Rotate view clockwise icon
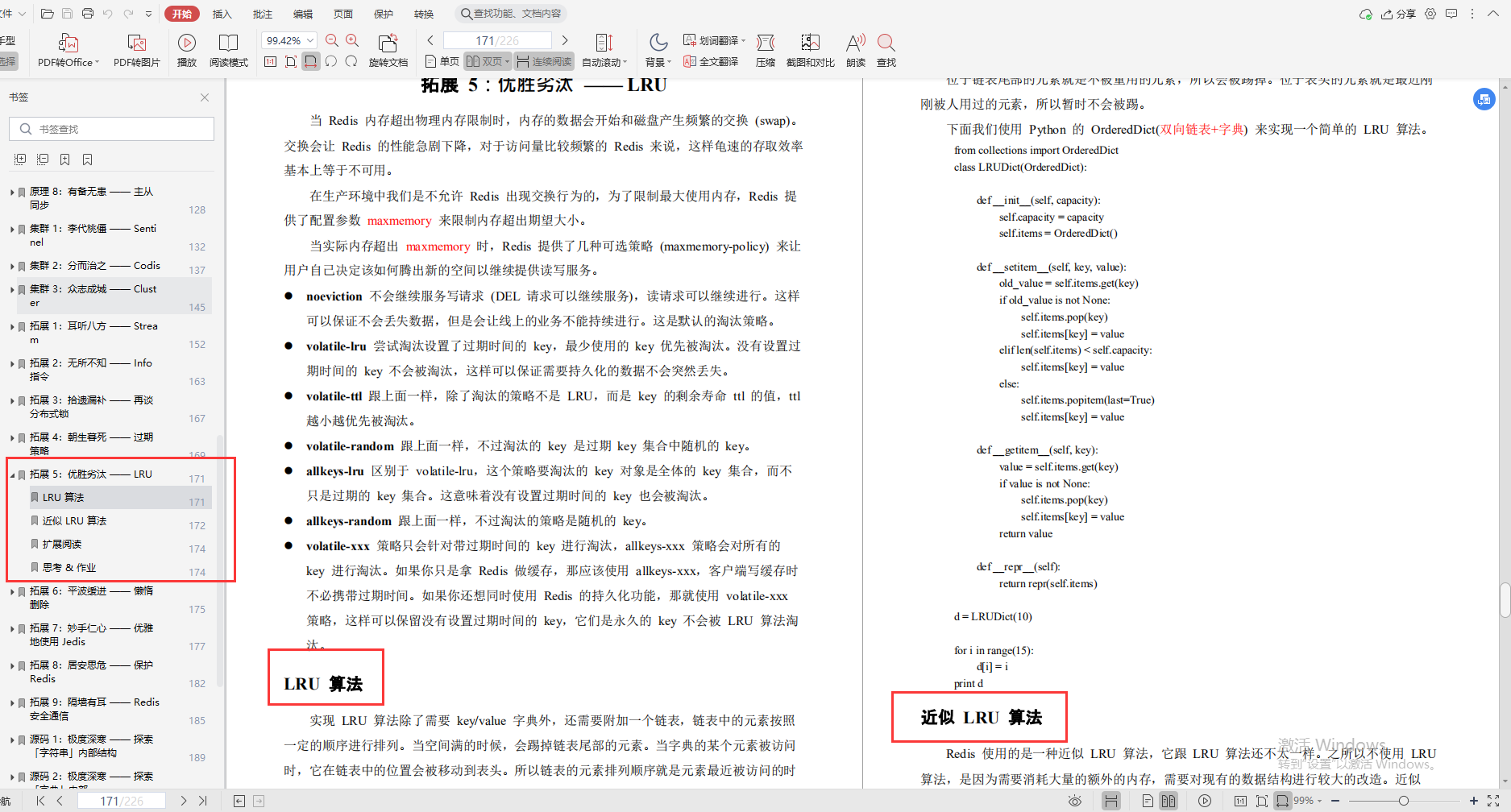The width and height of the screenshot is (1511, 812). point(351,61)
